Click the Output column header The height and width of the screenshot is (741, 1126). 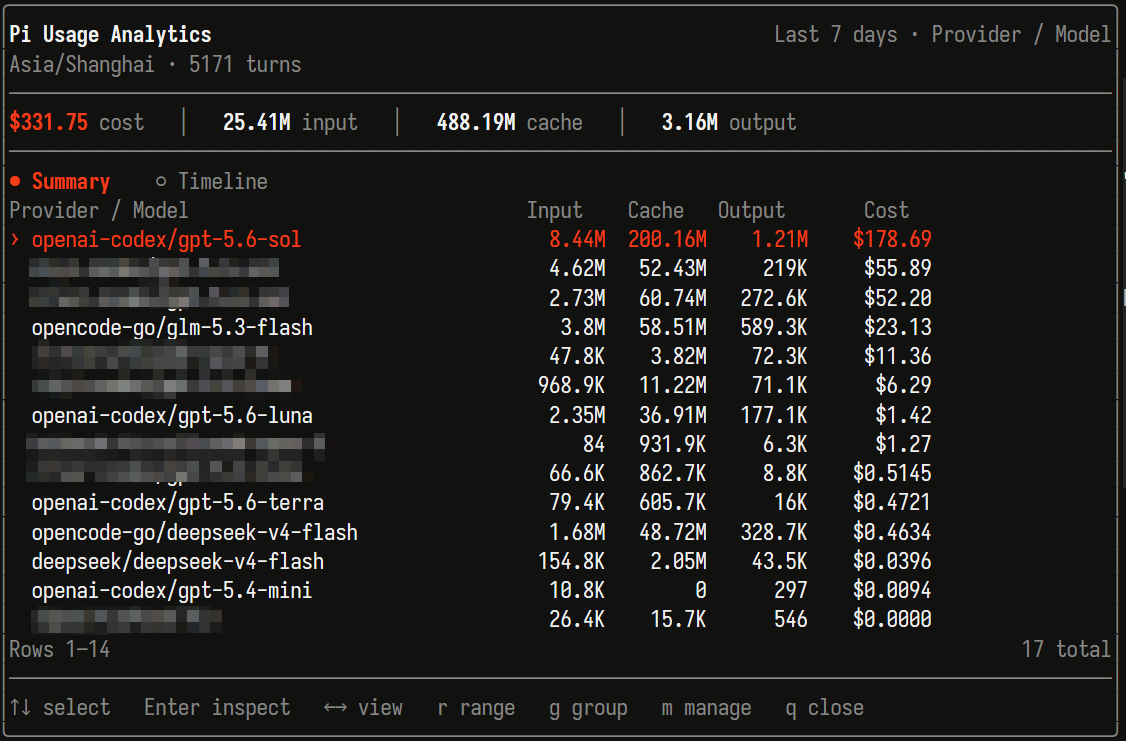pos(751,210)
